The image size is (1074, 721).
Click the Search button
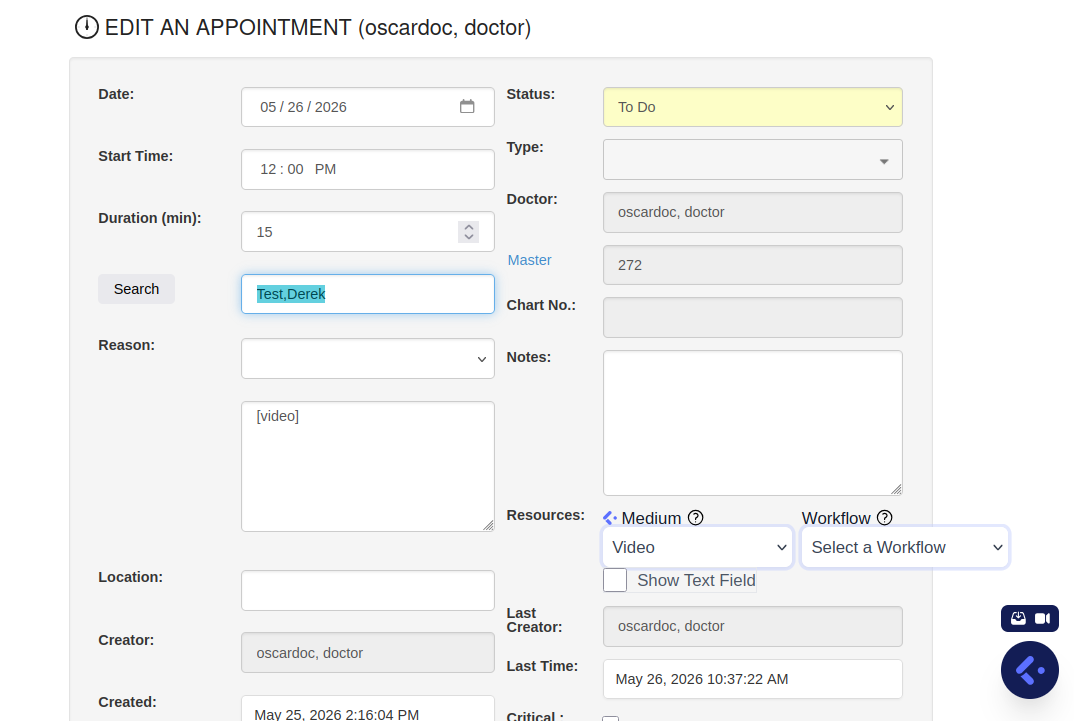[x=136, y=289]
